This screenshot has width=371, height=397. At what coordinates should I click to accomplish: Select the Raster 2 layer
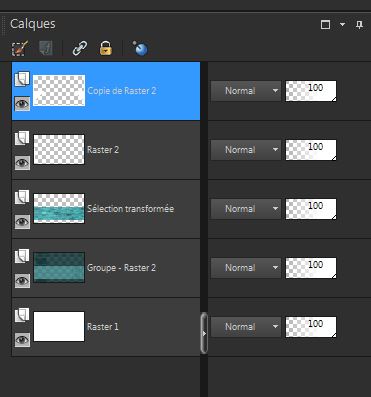tap(106, 150)
